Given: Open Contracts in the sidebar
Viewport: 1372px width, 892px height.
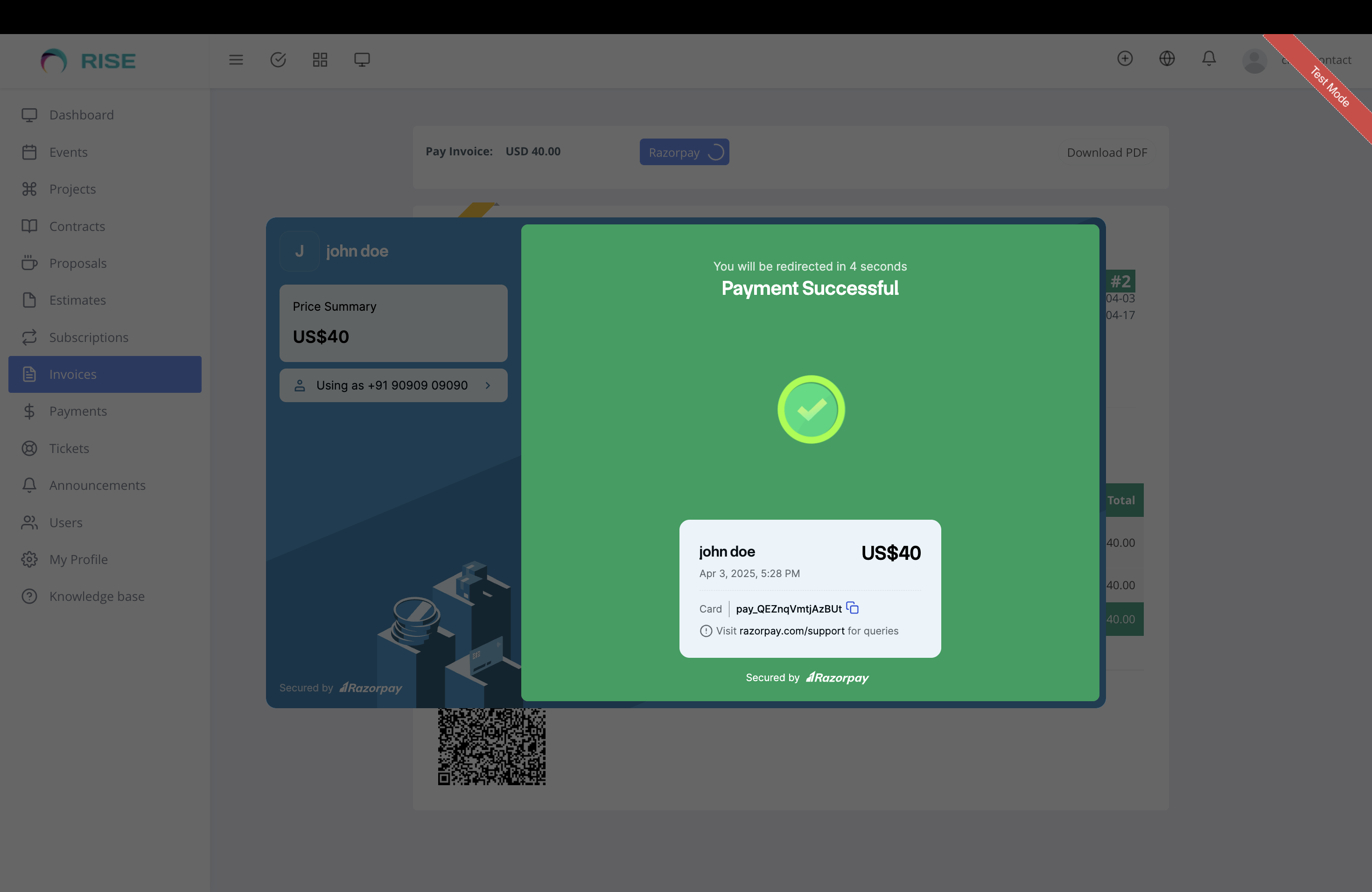Looking at the screenshot, I should (x=105, y=226).
